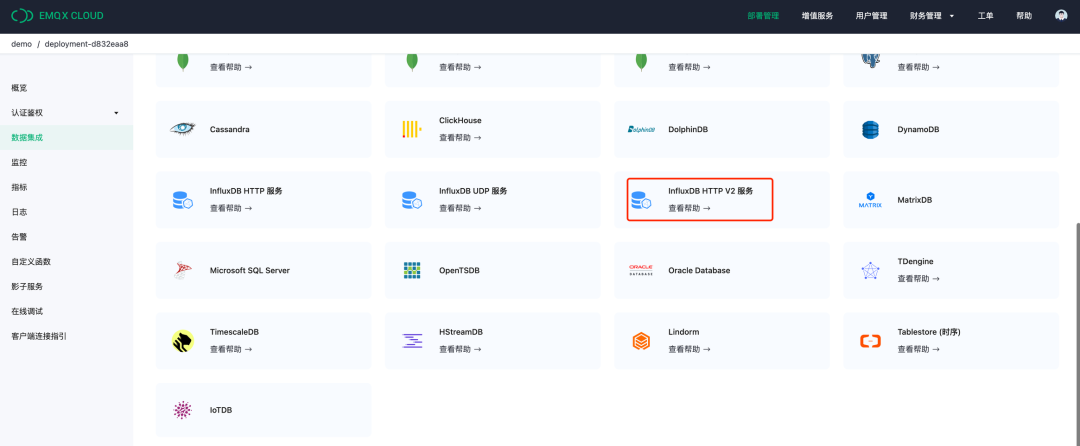Open 查看帮助 under TDengine
Image resolution: width=1080 pixels, height=446 pixels.
click(919, 279)
